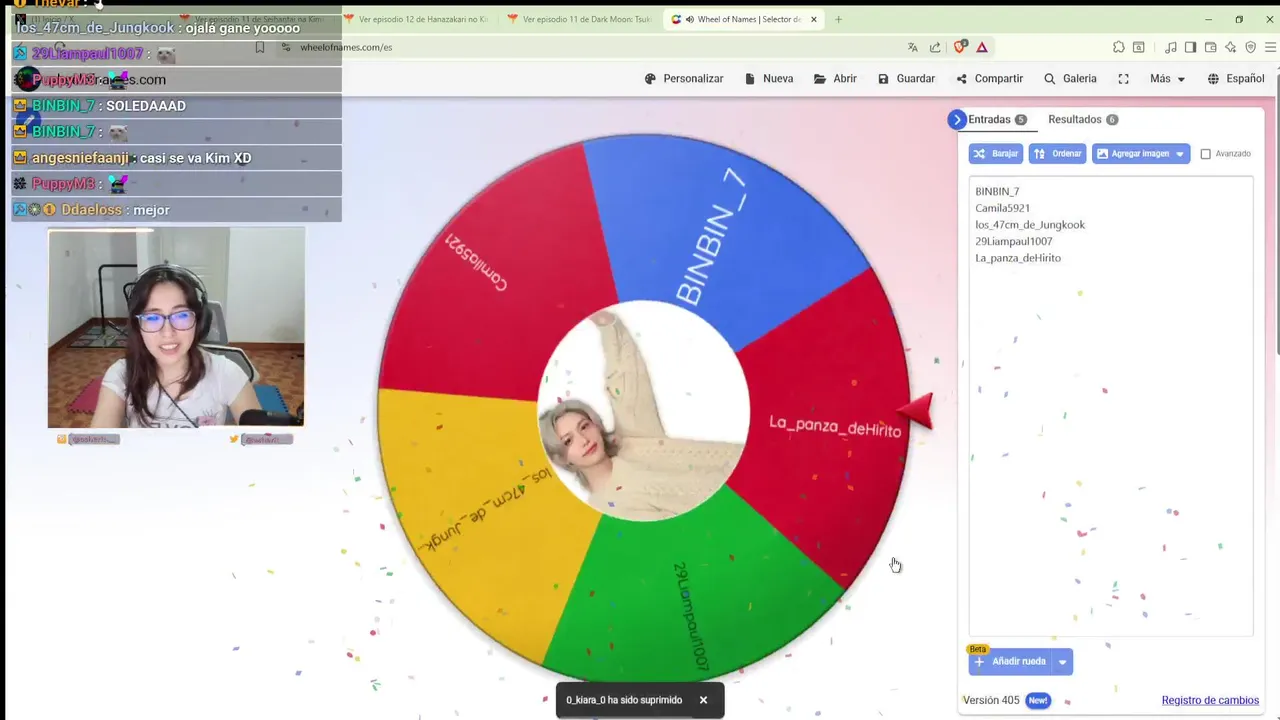This screenshot has height=720, width=1280.
Task: Close the Wheel of Names tab
Action: tap(813, 19)
